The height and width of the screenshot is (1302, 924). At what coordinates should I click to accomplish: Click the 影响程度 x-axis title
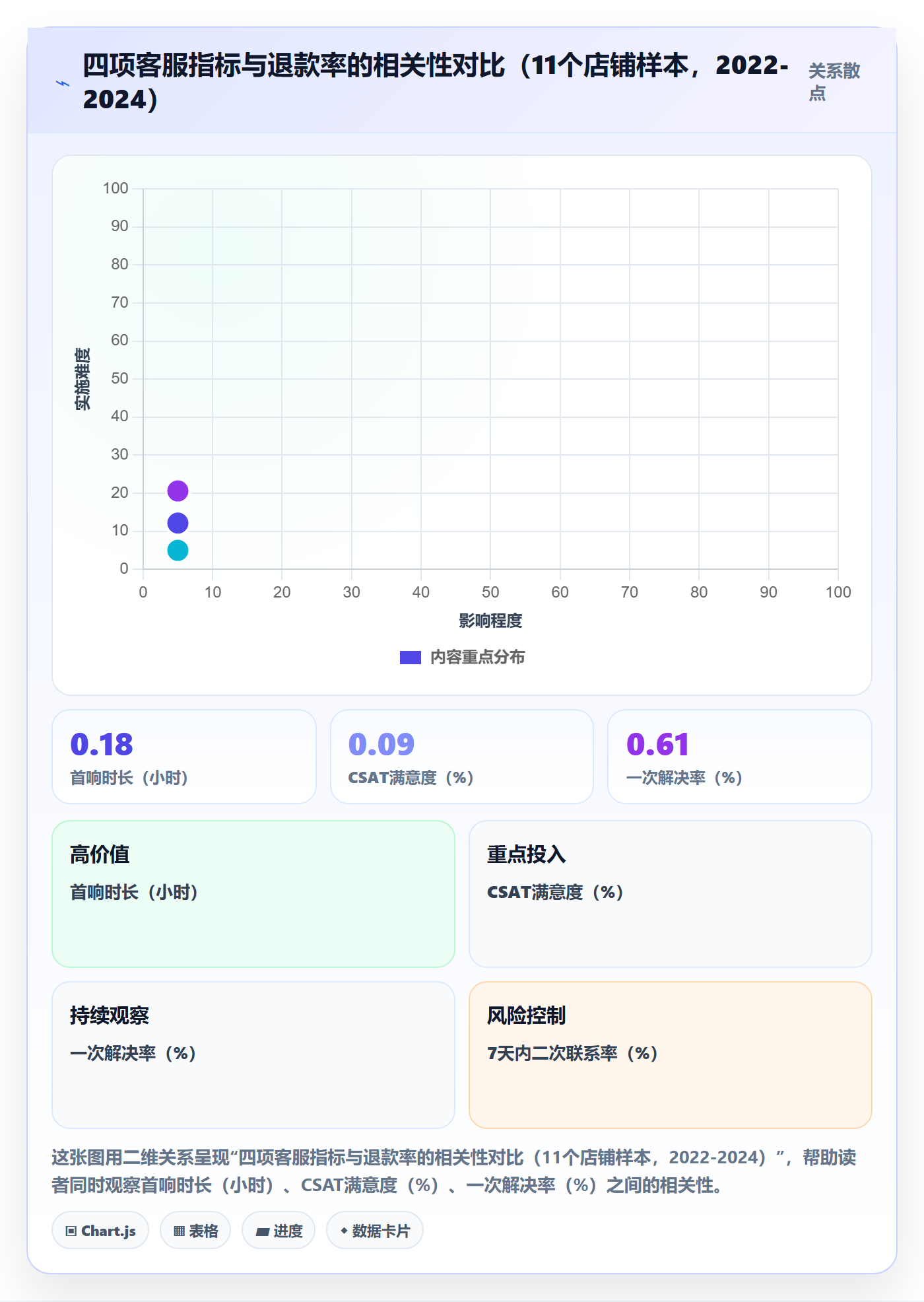490,621
